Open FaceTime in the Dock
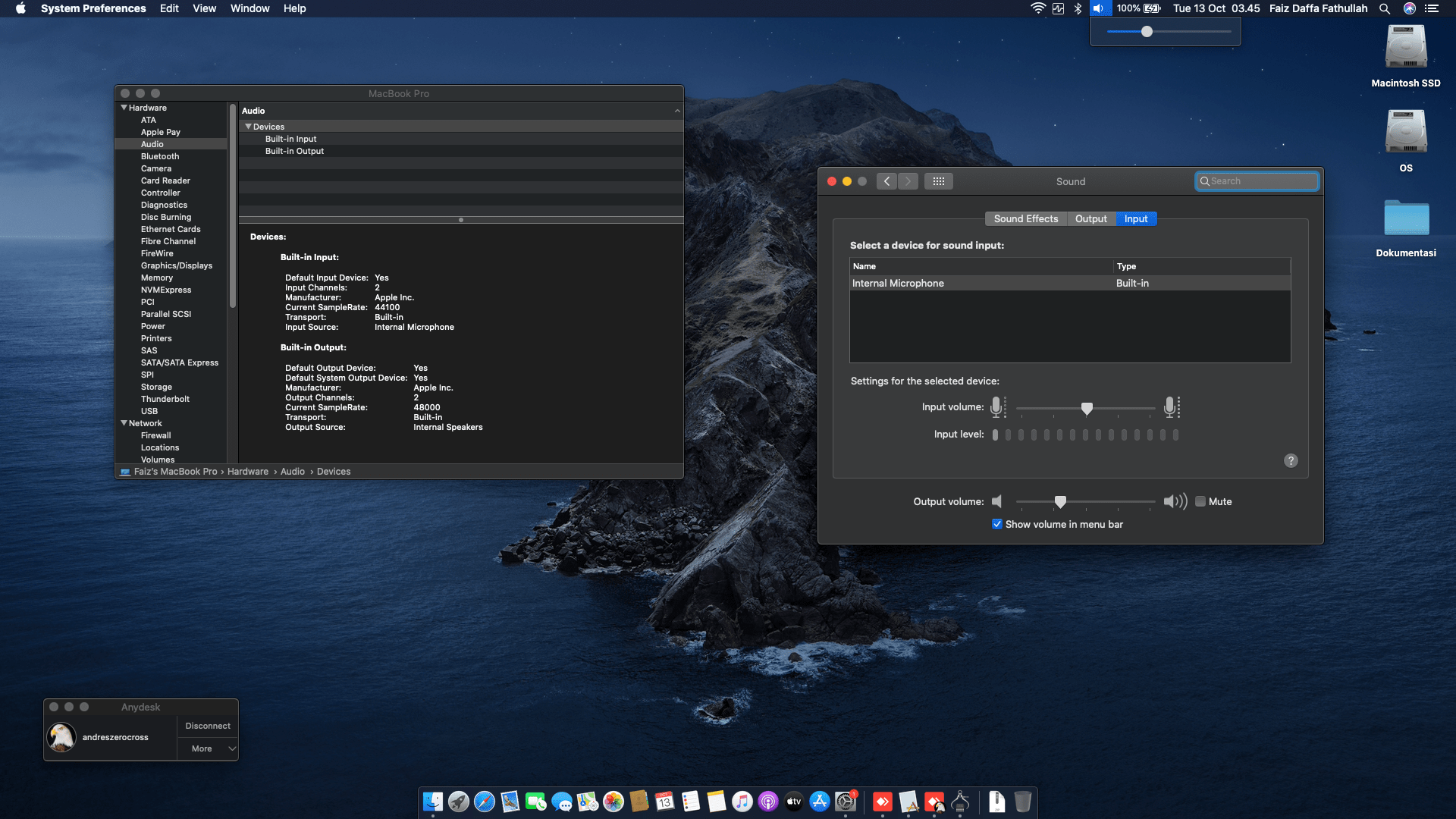 click(x=536, y=802)
